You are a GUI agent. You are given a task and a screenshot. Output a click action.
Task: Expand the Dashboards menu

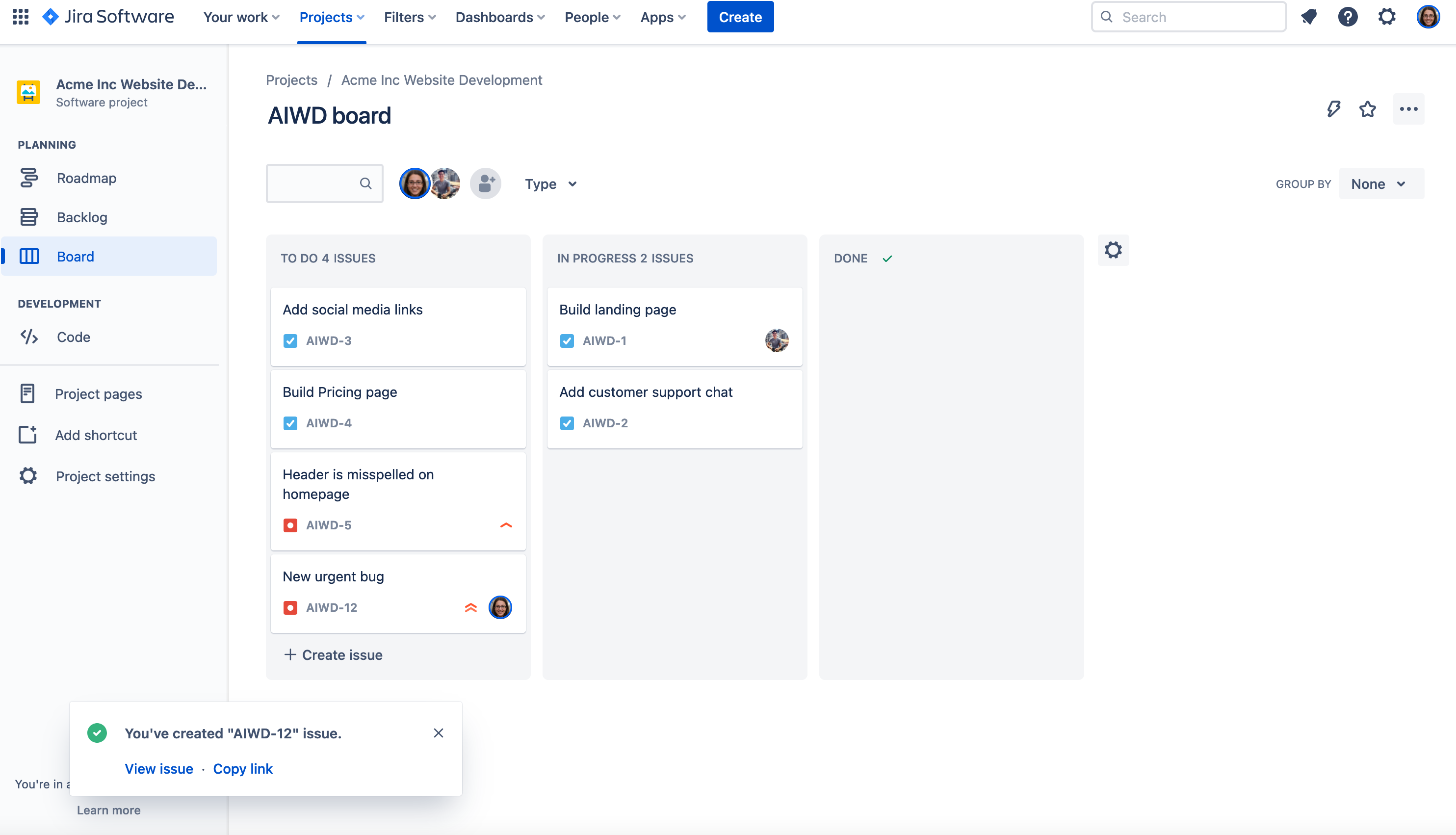tap(500, 17)
